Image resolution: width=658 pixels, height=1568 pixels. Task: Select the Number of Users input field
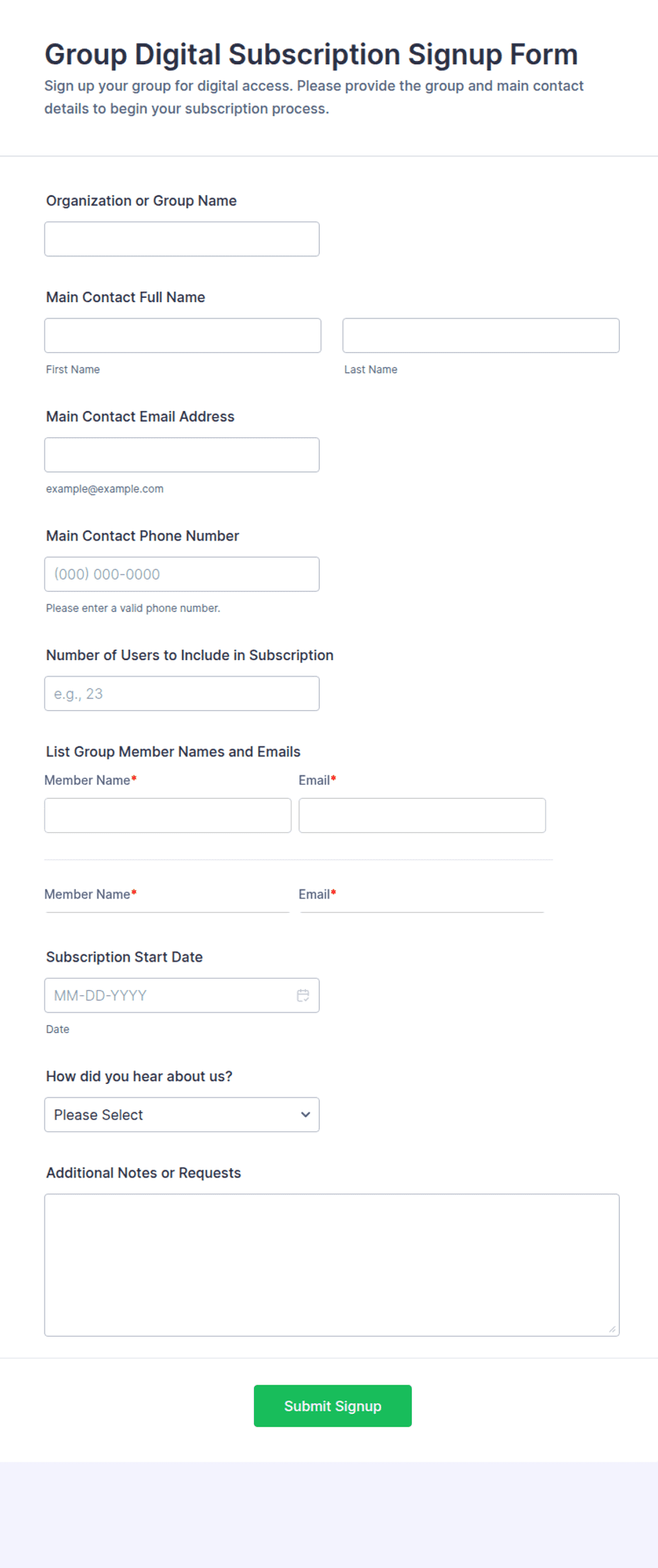pos(182,693)
